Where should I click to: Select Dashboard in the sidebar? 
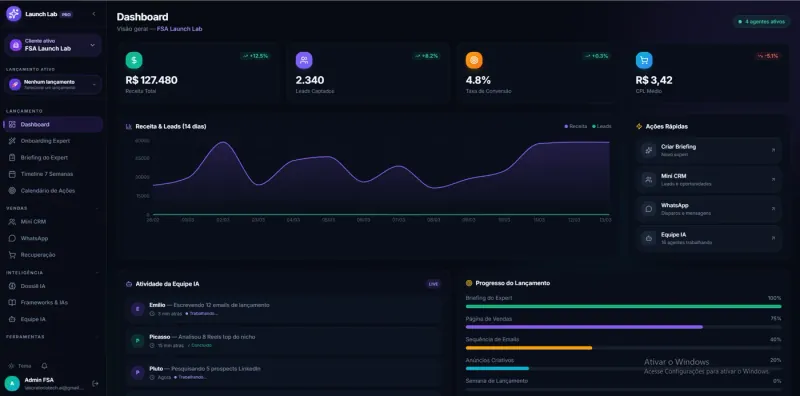pyautogui.click(x=53, y=125)
